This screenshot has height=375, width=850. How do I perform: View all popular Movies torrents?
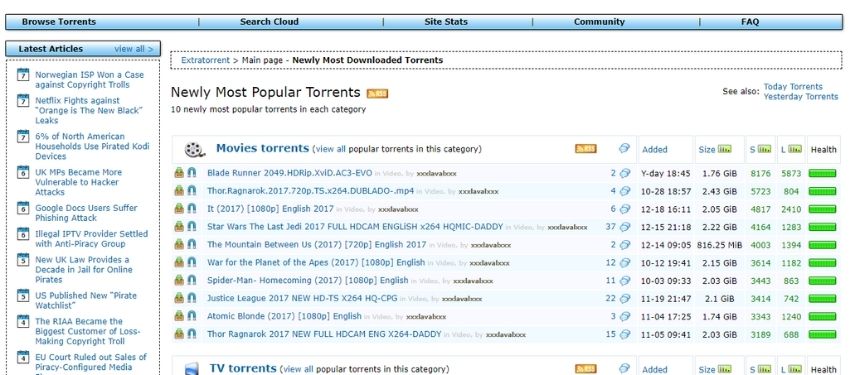coord(330,149)
